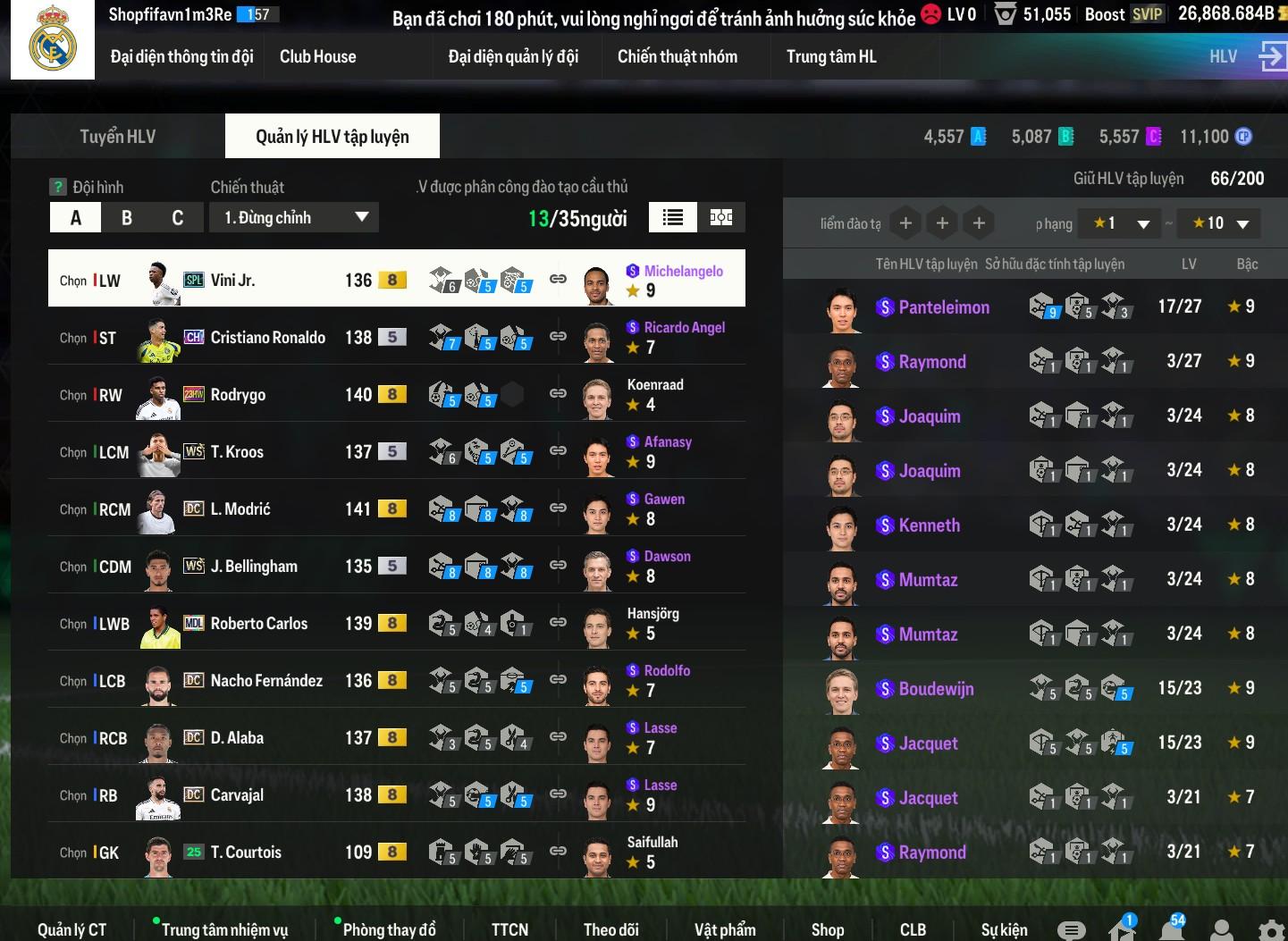Click Chọn beside Cristiano Ronaldo

[x=73, y=338]
